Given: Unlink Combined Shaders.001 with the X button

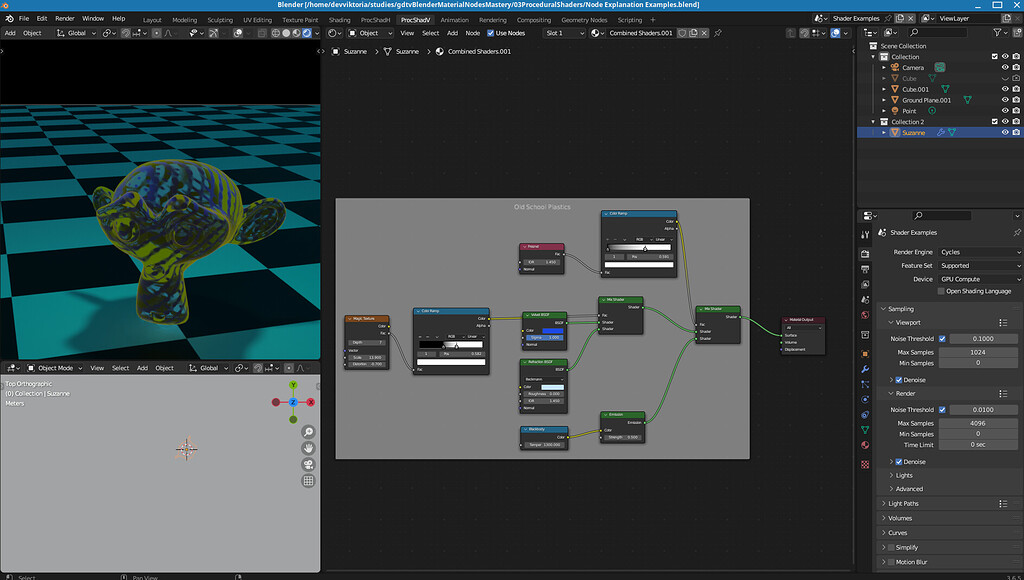Looking at the screenshot, I should [705, 33].
